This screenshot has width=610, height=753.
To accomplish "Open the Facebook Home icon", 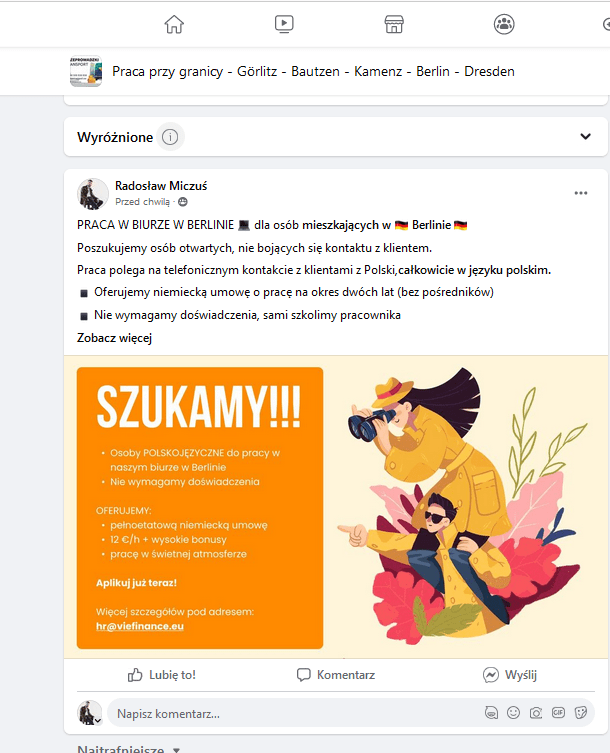I will tap(174, 24).
